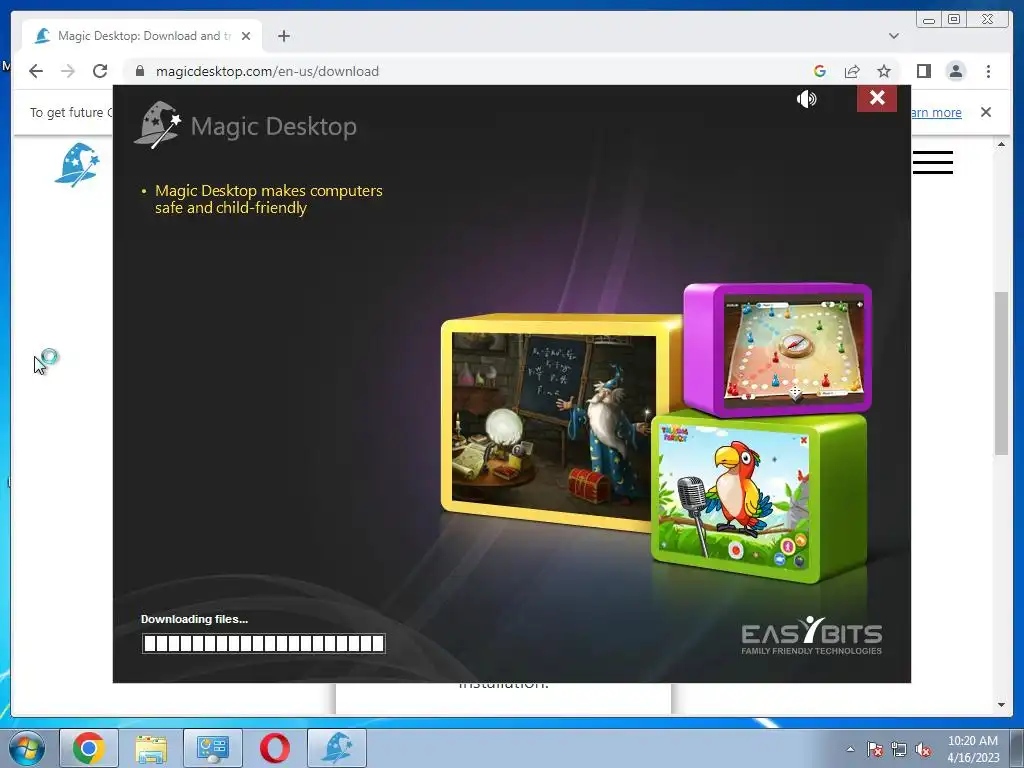The image size is (1024, 768).
Task: Click the taskbar clock showing 10:20 AM
Action: (972, 748)
